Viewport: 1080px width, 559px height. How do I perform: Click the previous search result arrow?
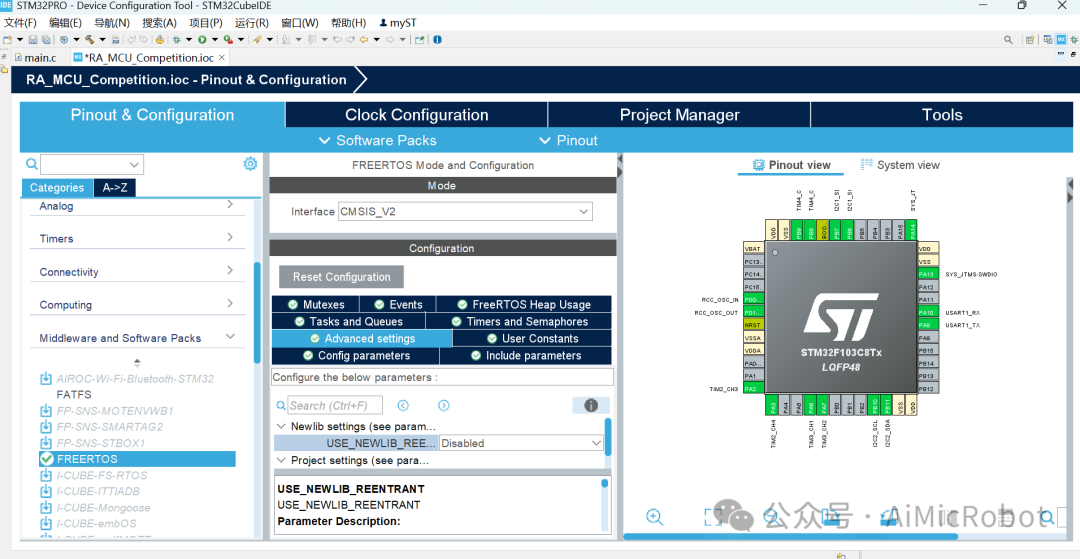click(x=404, y=405)
